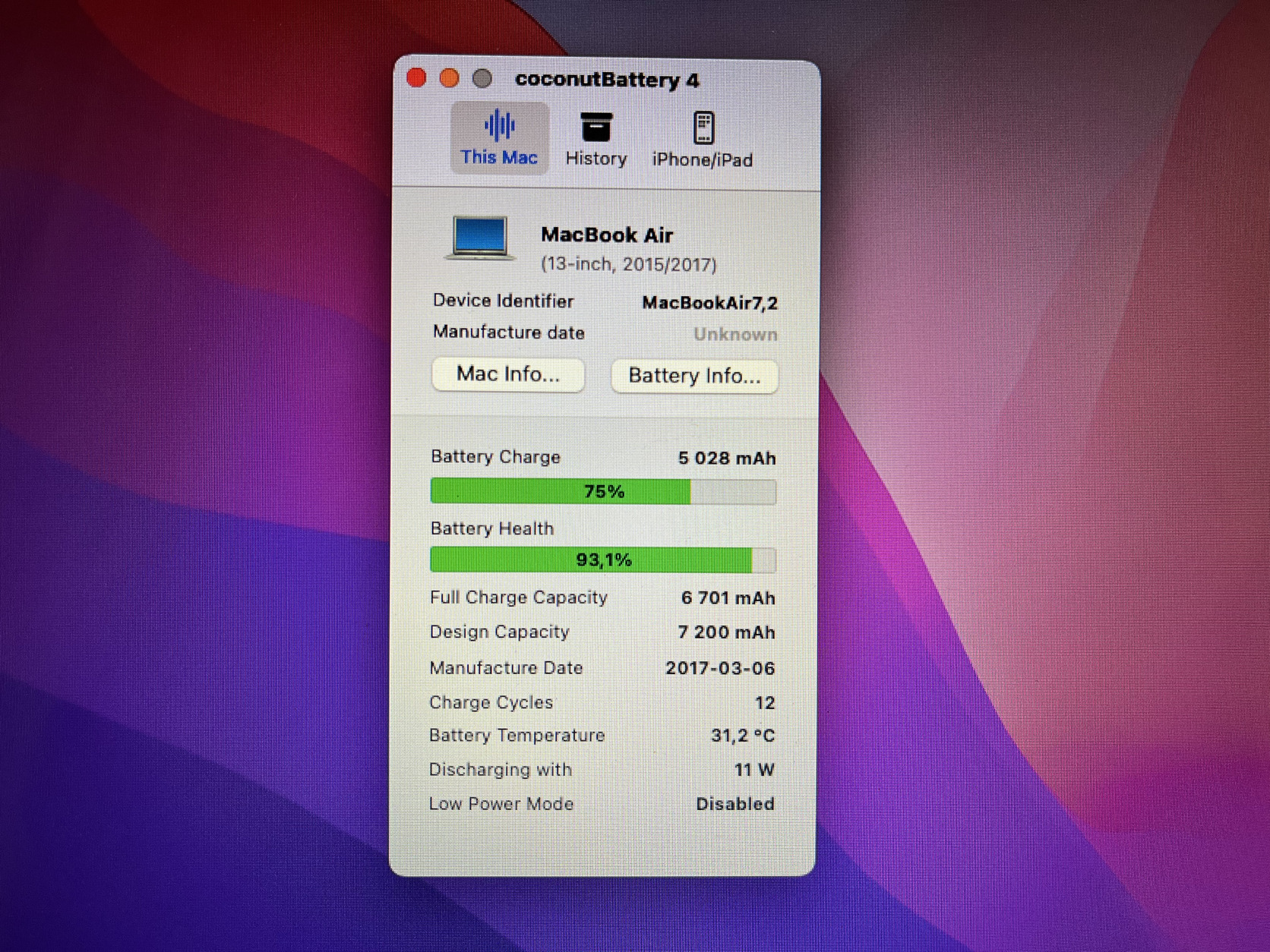Viewport: 1270px width, 952px height.
Task: Click the Battery Charge label
Action: point(495,457)
